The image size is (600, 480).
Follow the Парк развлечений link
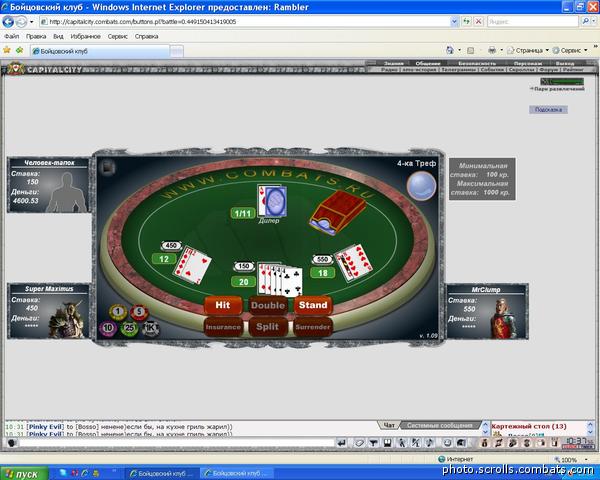point(559,89)
